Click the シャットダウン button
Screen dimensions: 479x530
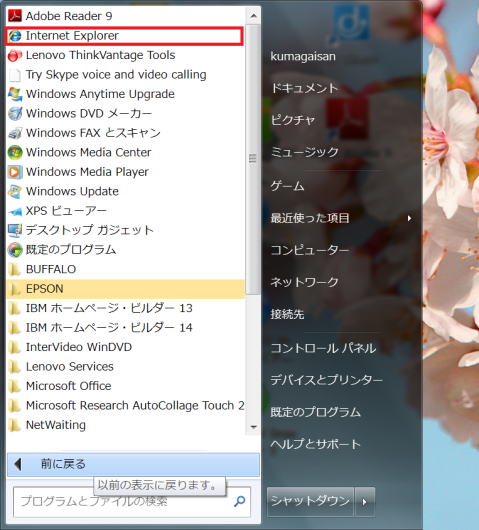(x=310, y=502)
